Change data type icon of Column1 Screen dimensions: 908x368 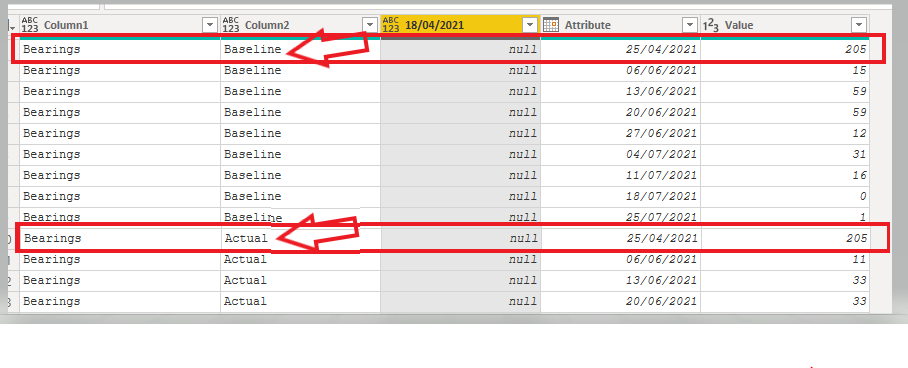[30, 25]
